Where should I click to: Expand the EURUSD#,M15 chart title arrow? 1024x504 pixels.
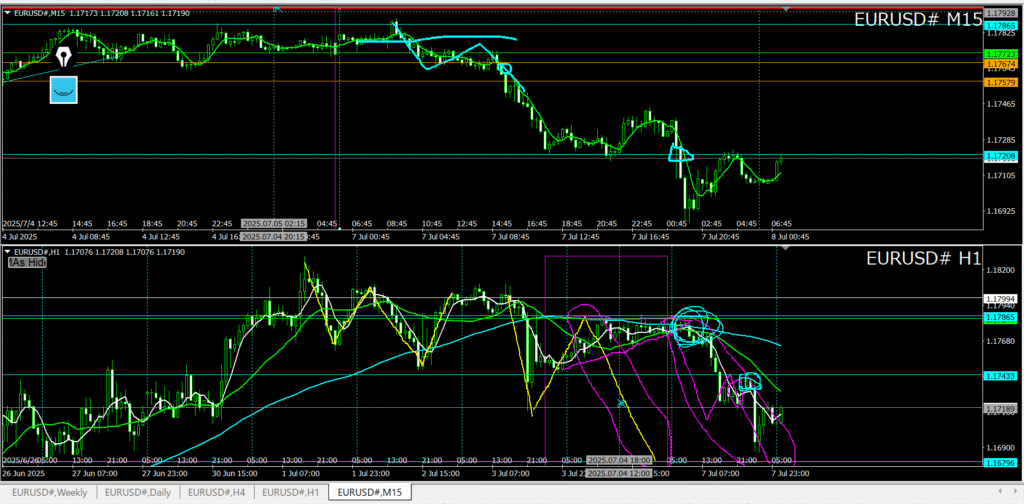pos(8,11)
